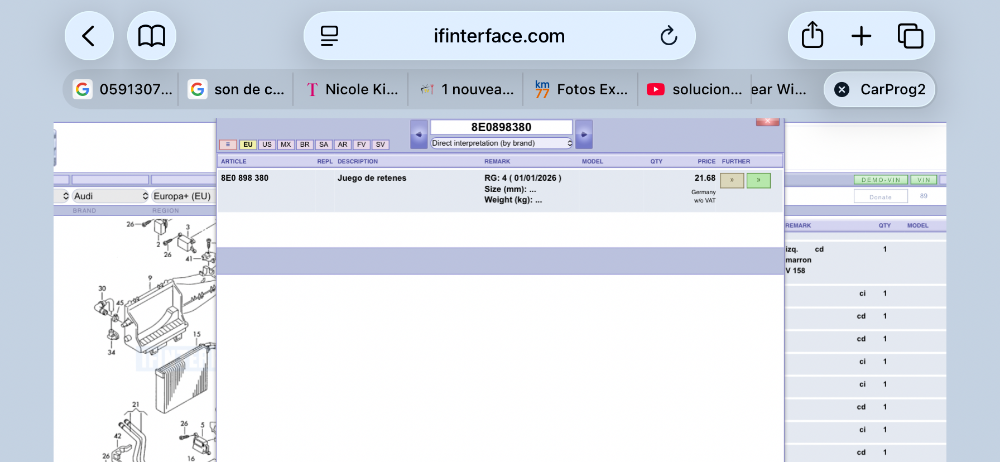Tap the page reload icon
This screenshot has height=462, width=1000.
[669, 37]
